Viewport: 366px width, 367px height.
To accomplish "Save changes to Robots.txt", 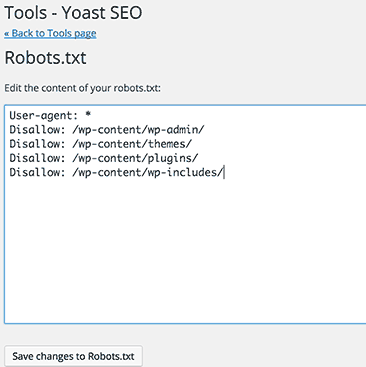I will point(73,356).
